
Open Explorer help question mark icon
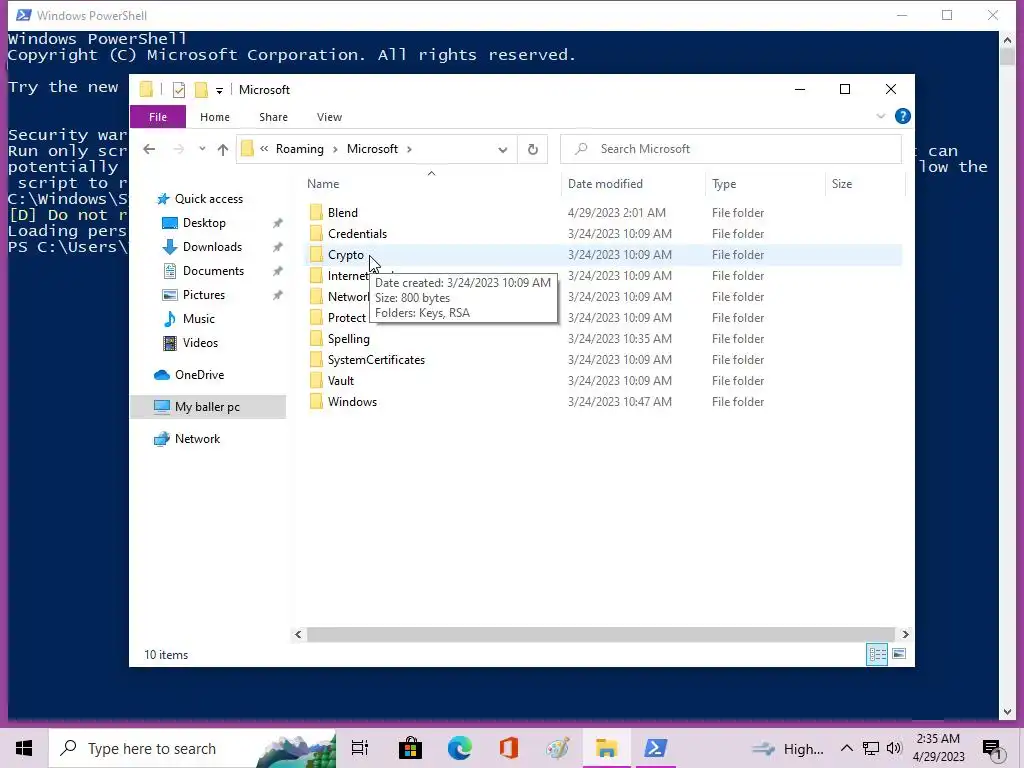903,116
